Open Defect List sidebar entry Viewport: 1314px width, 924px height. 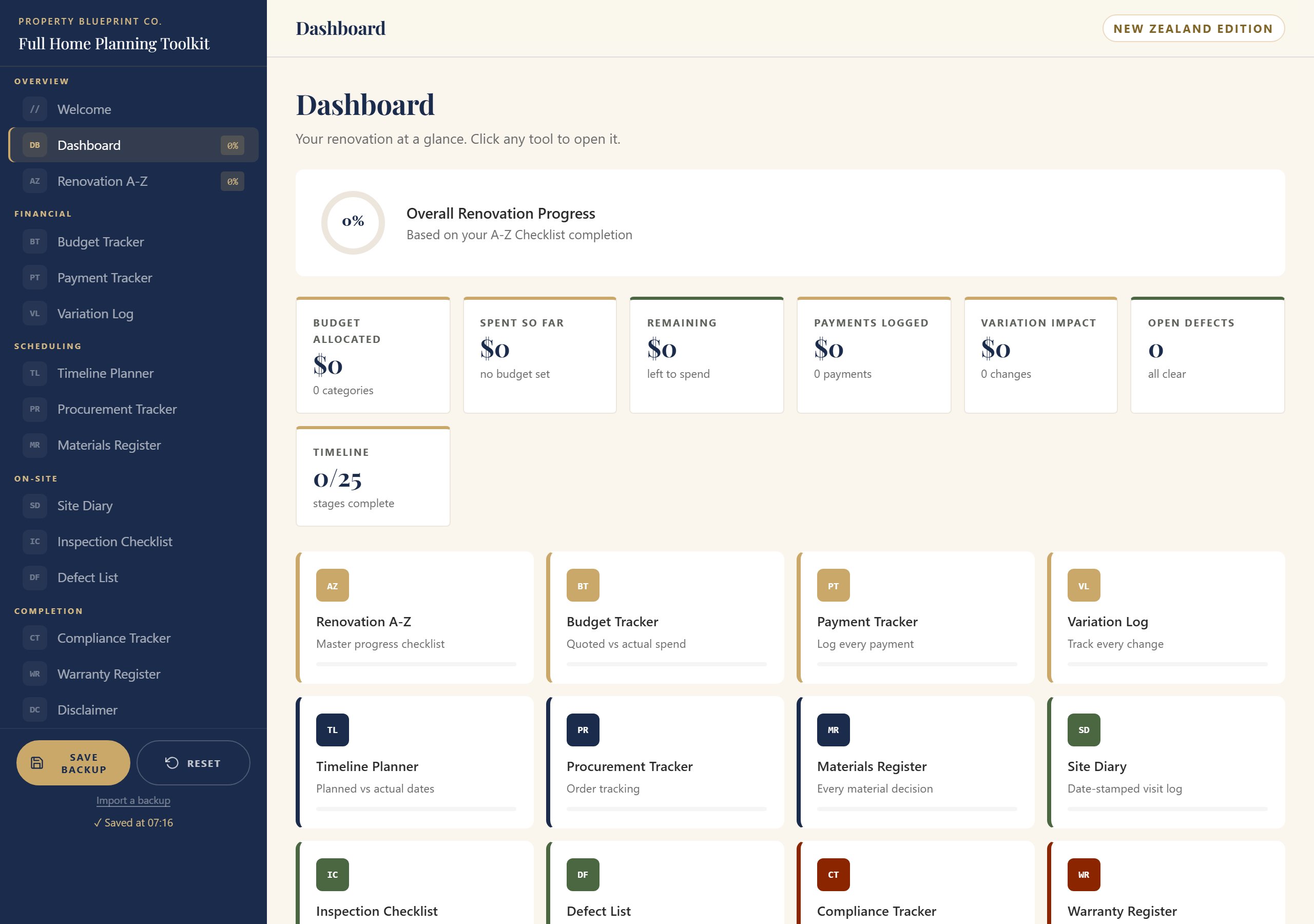133,577
